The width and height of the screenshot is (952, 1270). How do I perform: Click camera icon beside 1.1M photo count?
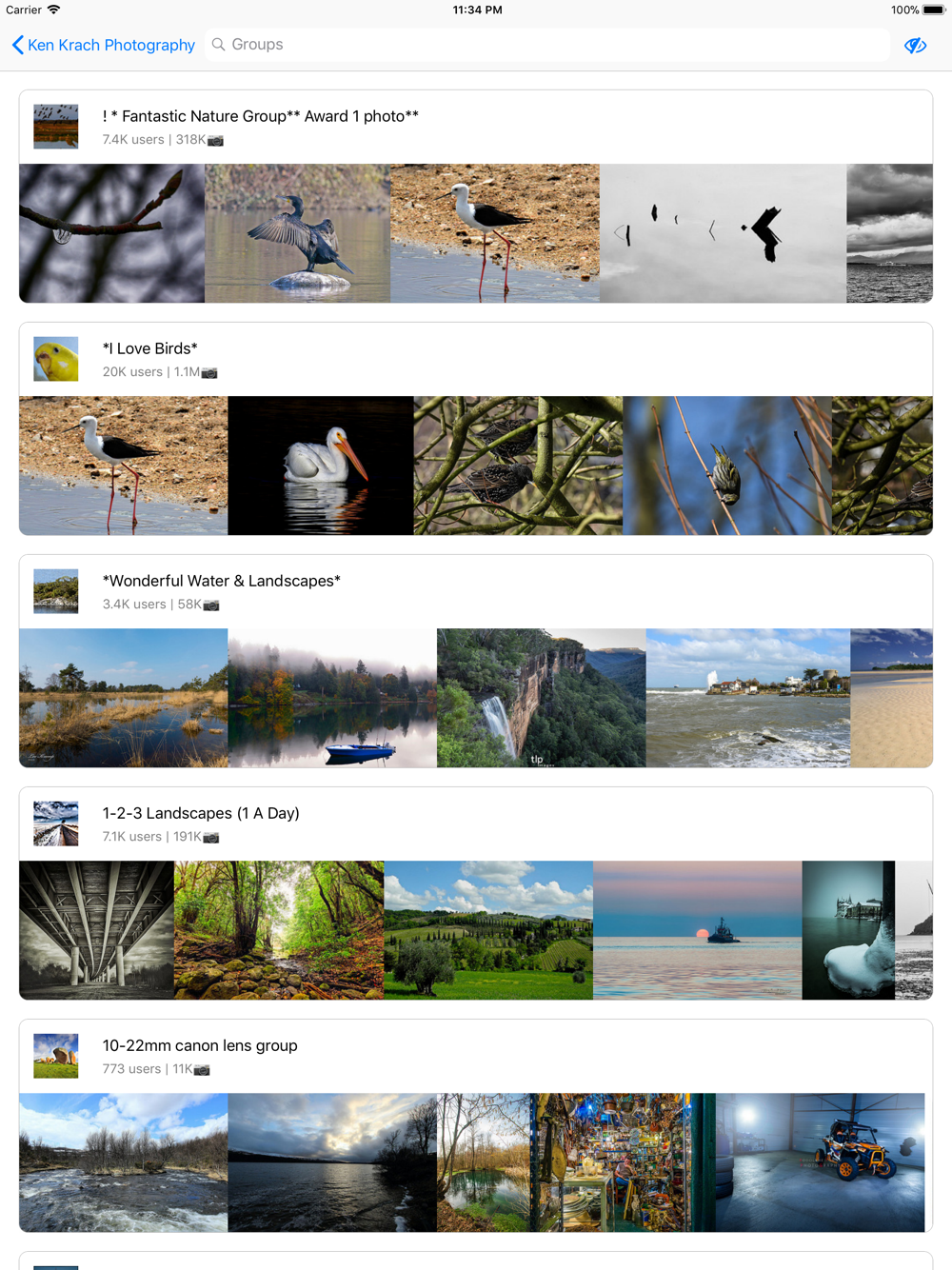click(x=209, y=372)
